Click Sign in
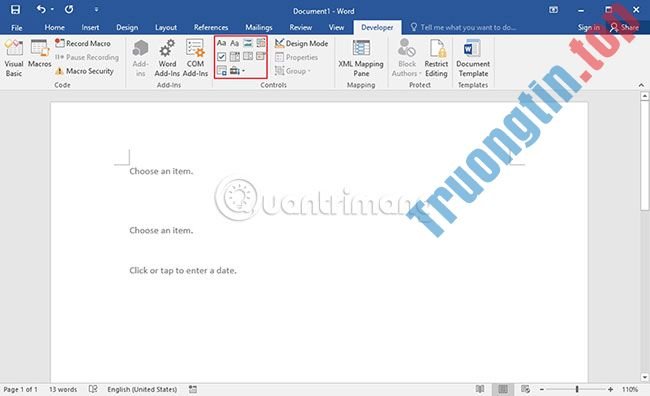Image resolution: width=650 pixels, height=396 pixels. point(589,27)
